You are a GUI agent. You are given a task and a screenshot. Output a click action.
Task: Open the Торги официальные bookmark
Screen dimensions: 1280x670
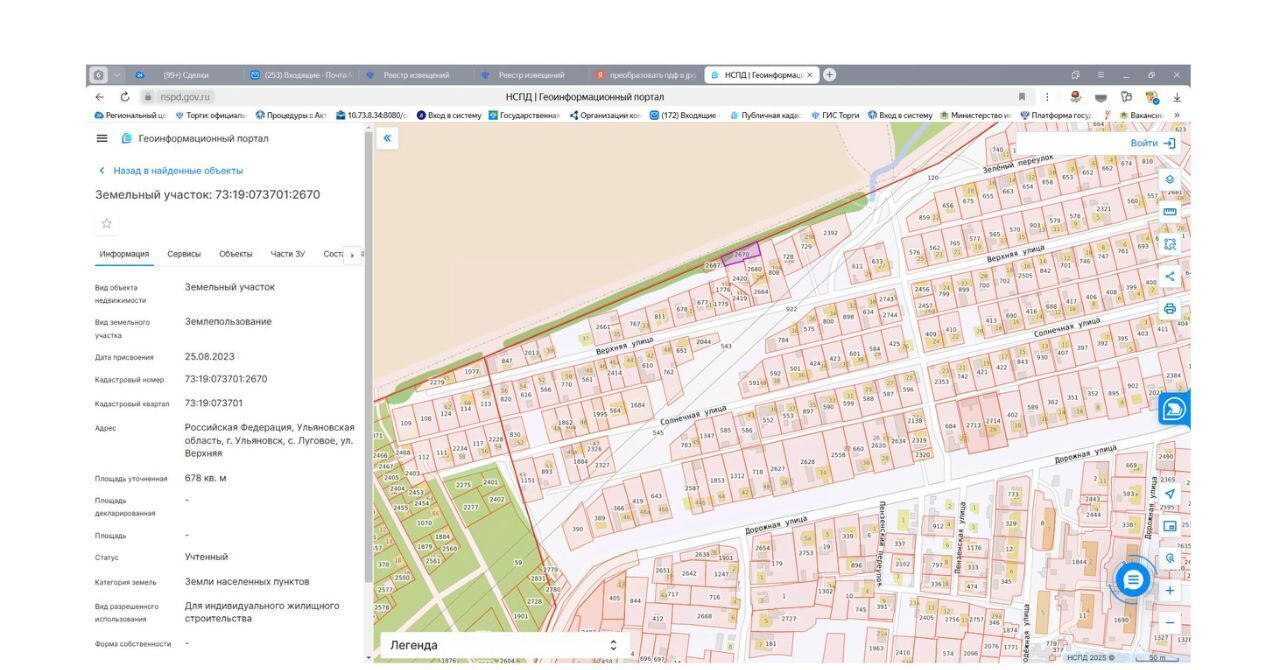210,115
